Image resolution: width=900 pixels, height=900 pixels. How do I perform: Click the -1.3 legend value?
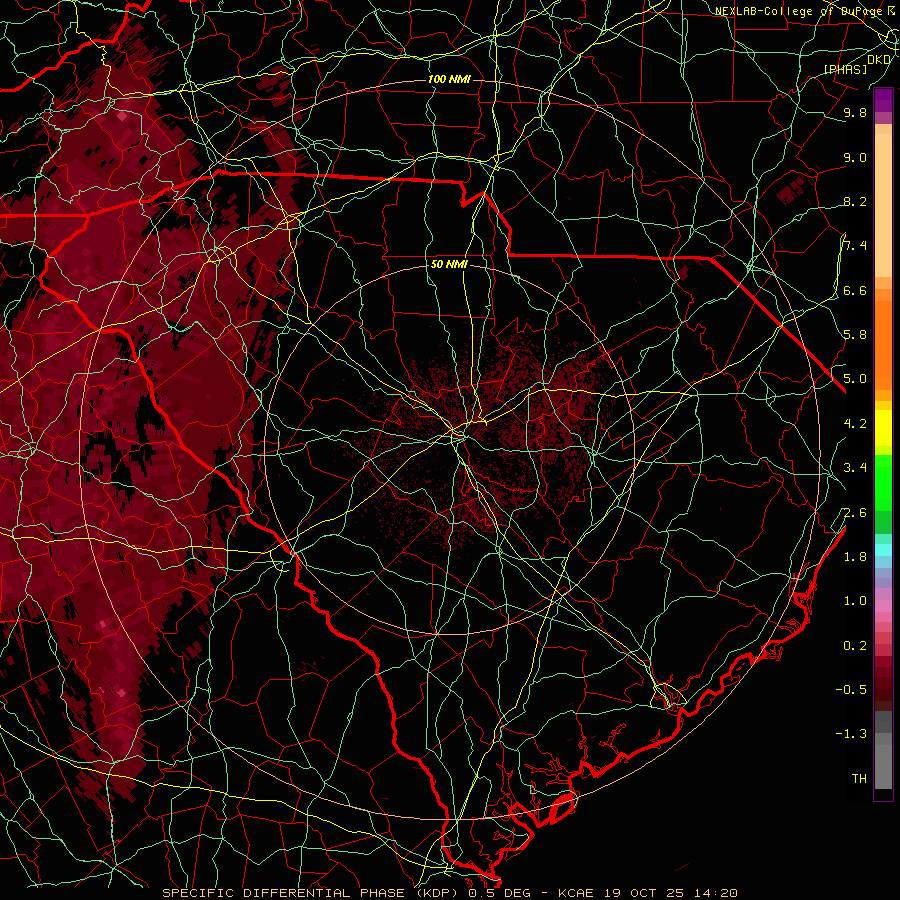[x=851, y=734]
